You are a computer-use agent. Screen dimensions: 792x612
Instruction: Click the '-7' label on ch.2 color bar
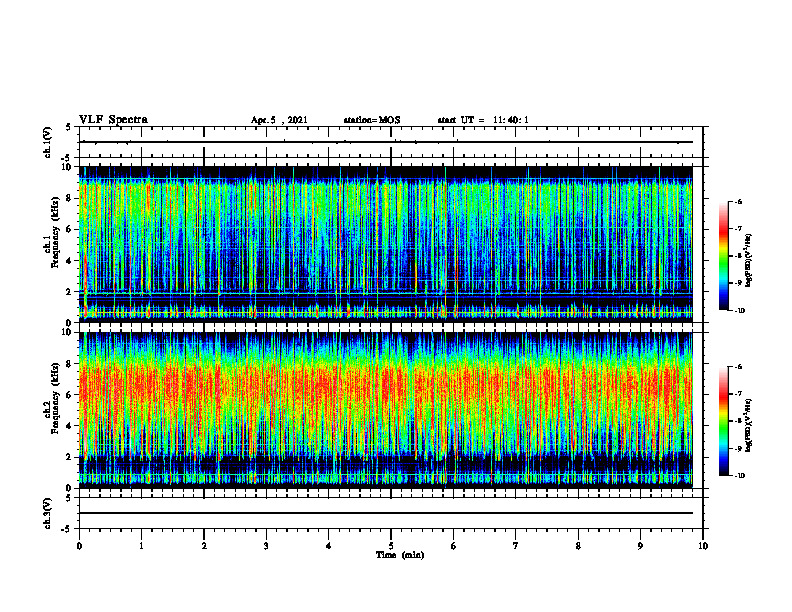pos(738,394)
